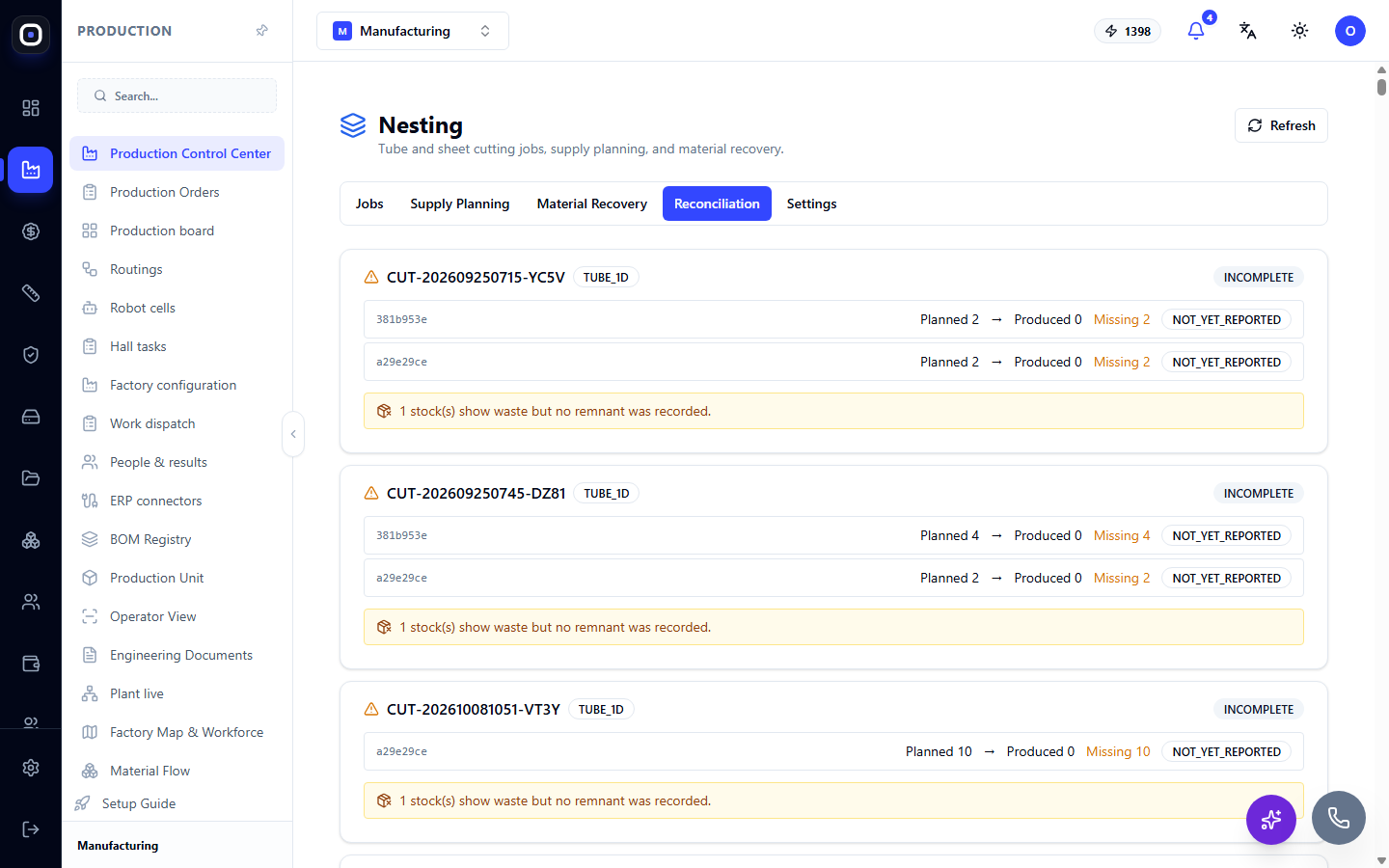
Task: Open Production board in the sidebar
Action: click(x=177, y=231)
